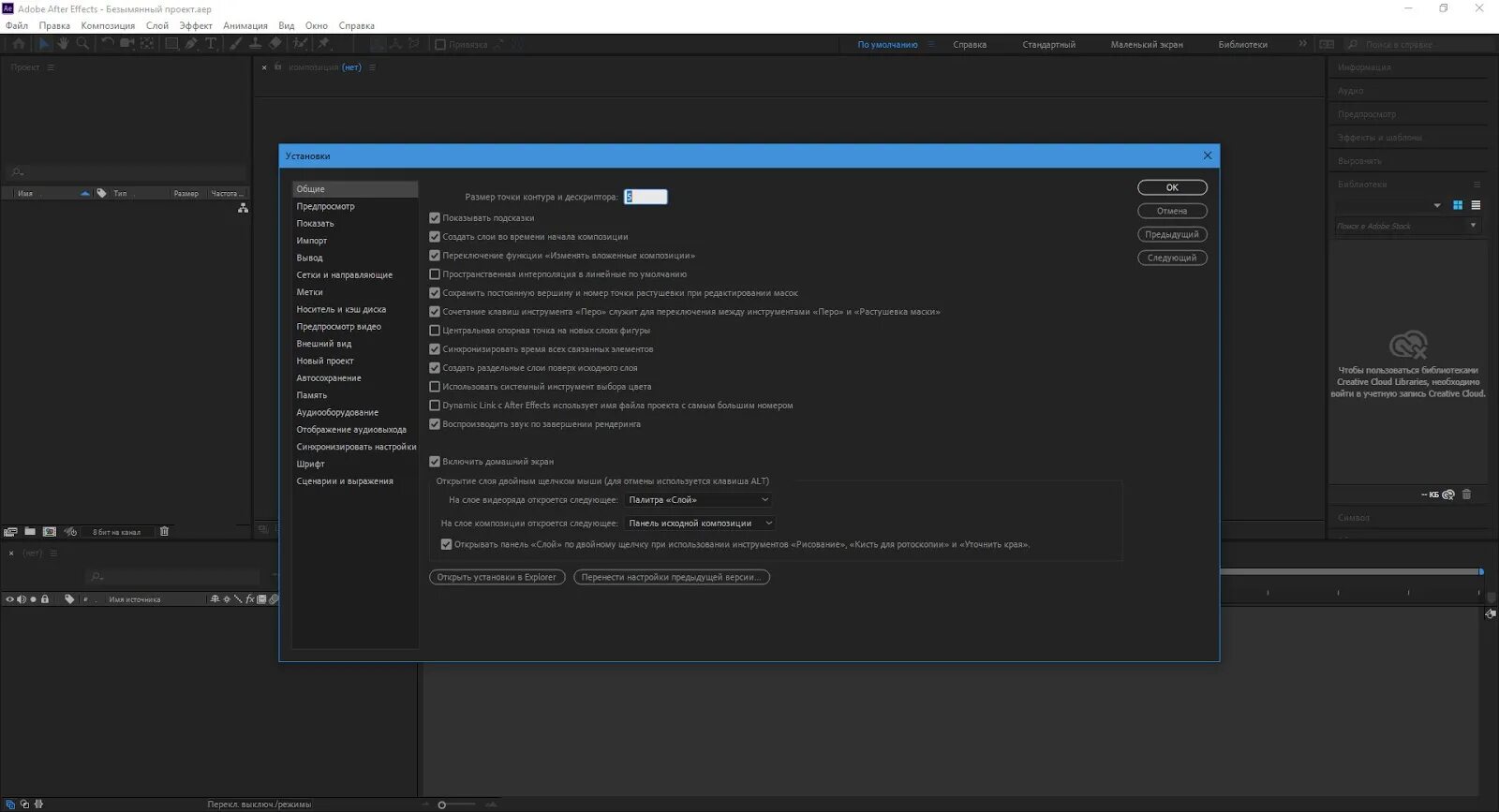The height and width of the screenshot is (812, 1499).
Task: Select the Camera tool
Action: tap(127, 44)
